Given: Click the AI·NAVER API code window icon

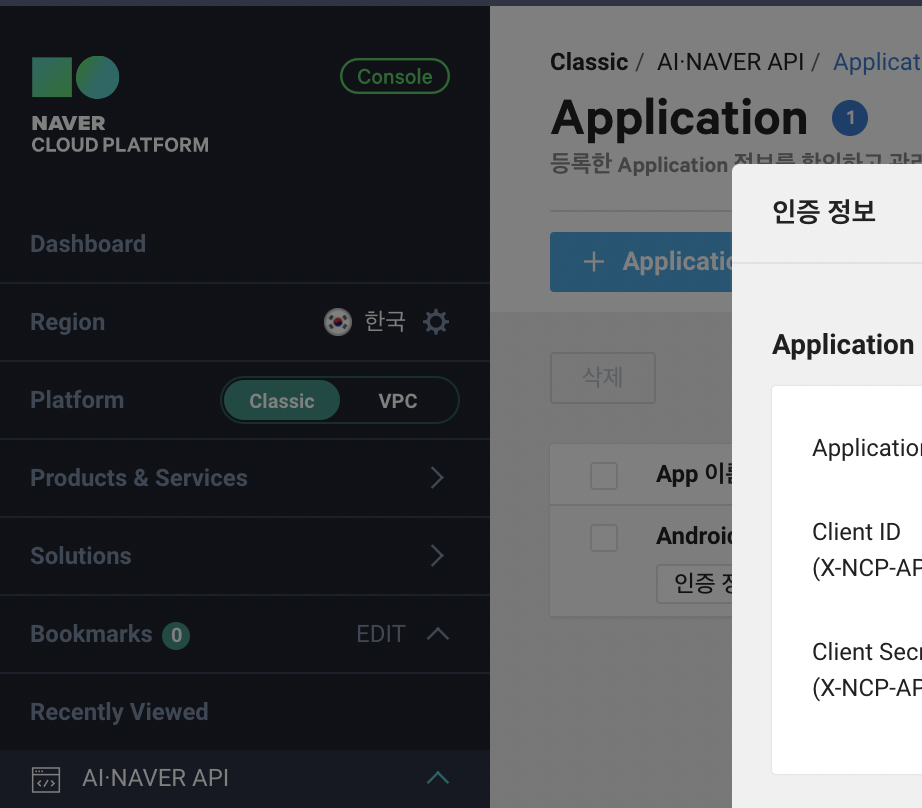Looking at the screenshot, I should pyautogui.click(x=46, y=779).
